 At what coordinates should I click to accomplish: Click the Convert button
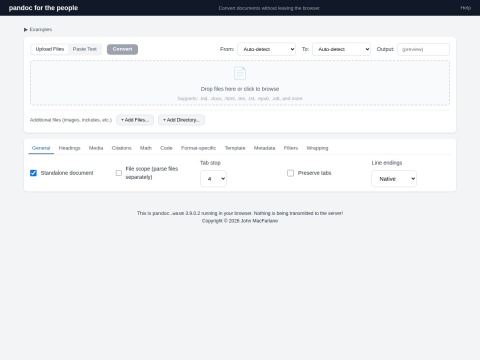coord(122,49)
